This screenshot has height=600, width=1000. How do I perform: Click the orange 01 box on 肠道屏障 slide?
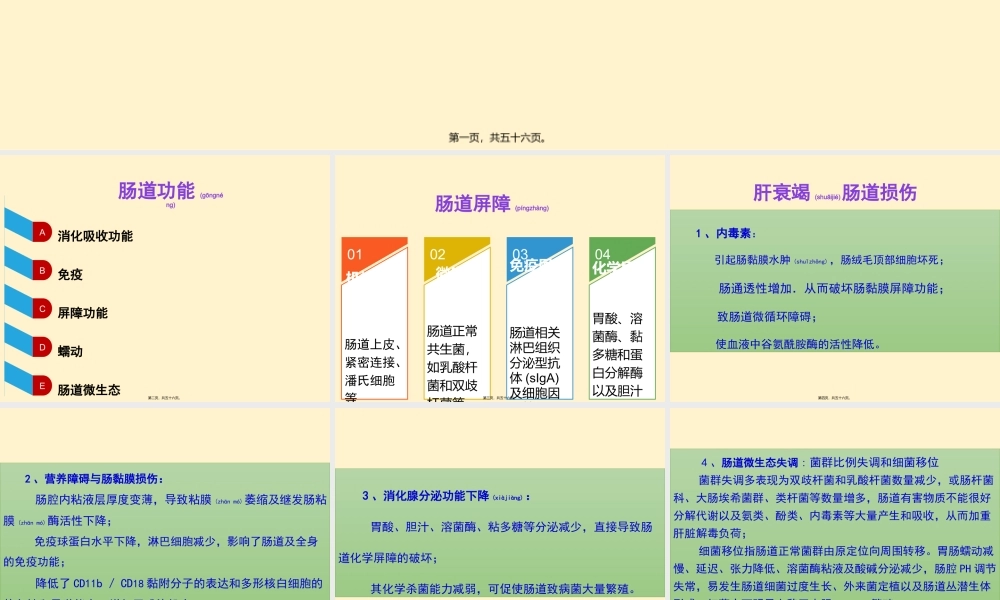coord(373,318)
